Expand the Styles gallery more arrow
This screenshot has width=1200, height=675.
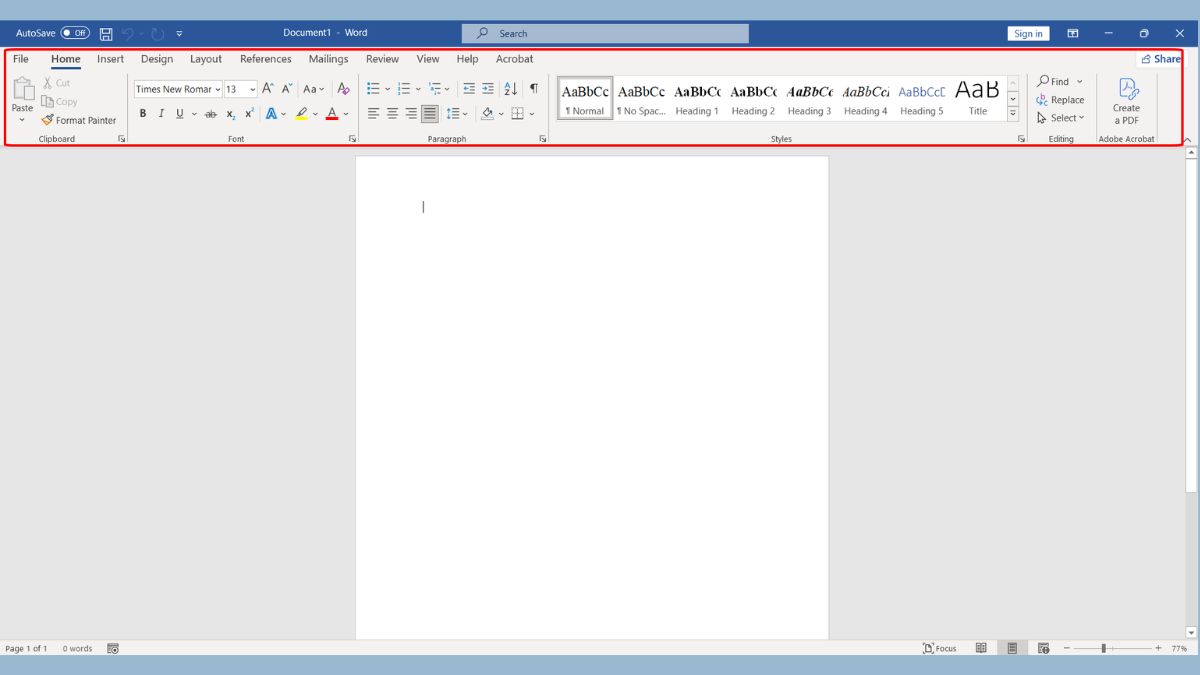pyautogui.click(x=1013, y=114)
